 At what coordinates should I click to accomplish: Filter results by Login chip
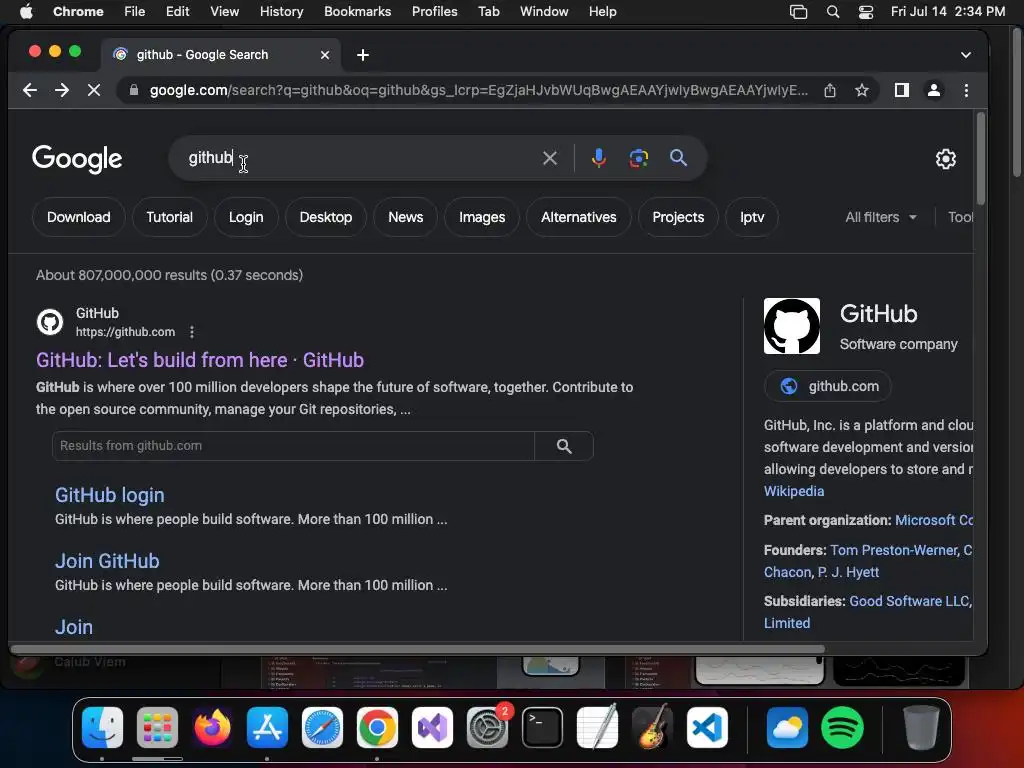coord(246,217)
